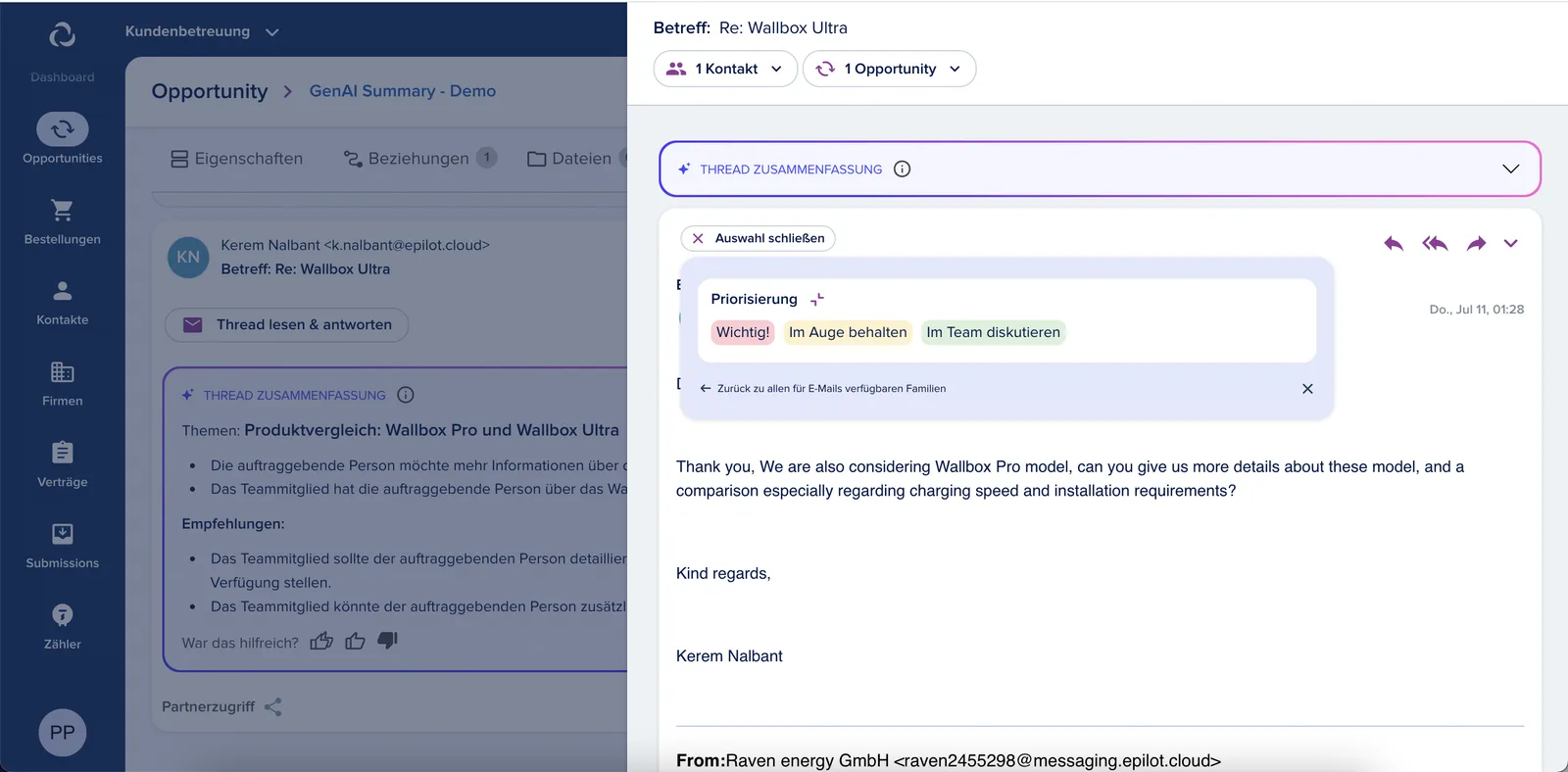This screenshot has height=772, width=1568.
Task: Click the Dashboard sidebar item
Action: pyautogui.click(x=62, y=77)
